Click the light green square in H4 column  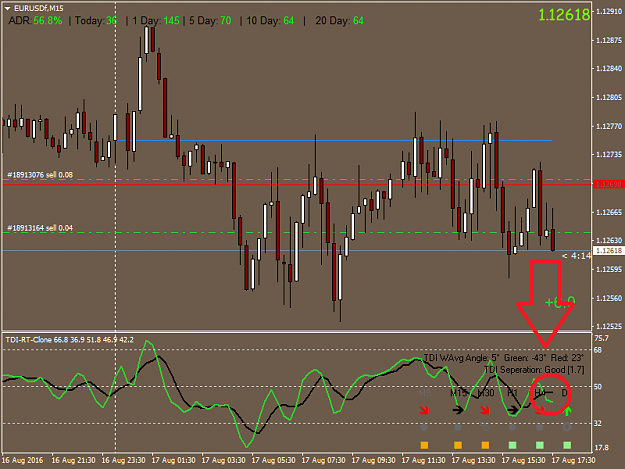tap(540, 445)
